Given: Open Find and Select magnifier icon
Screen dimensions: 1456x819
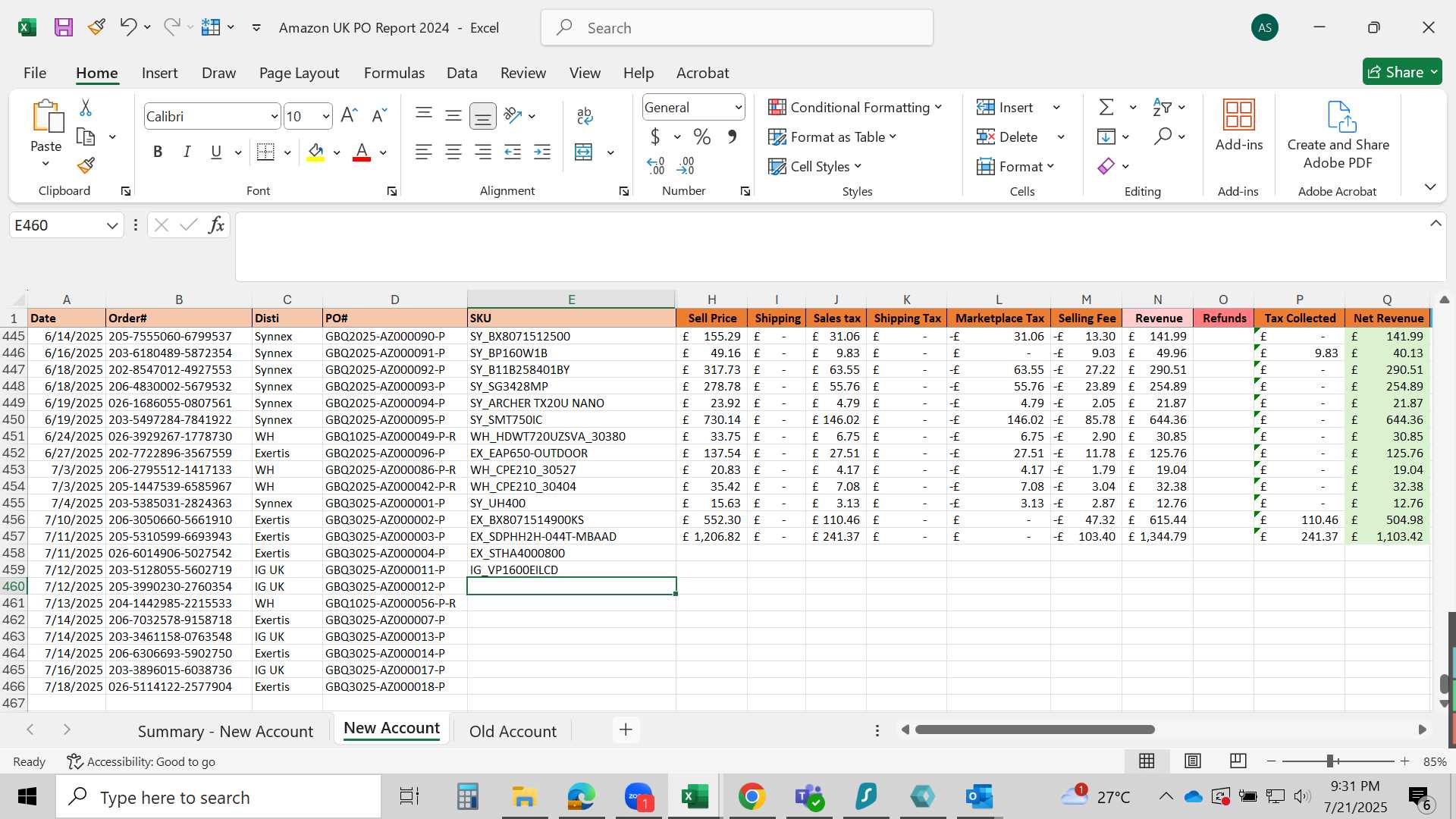Looking at the screenshot, I should [1163, 136].
